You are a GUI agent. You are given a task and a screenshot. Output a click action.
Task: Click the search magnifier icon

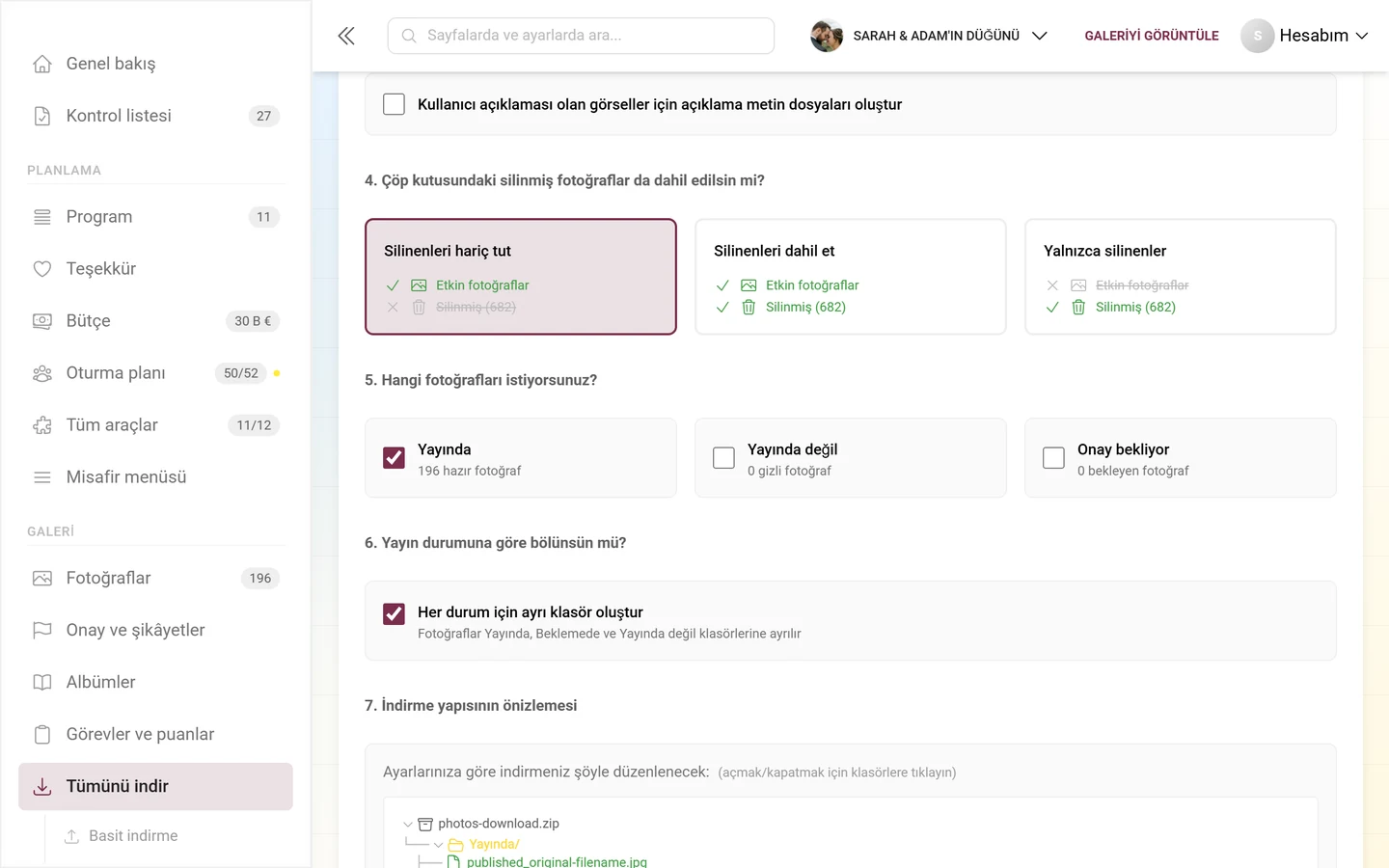409,36
